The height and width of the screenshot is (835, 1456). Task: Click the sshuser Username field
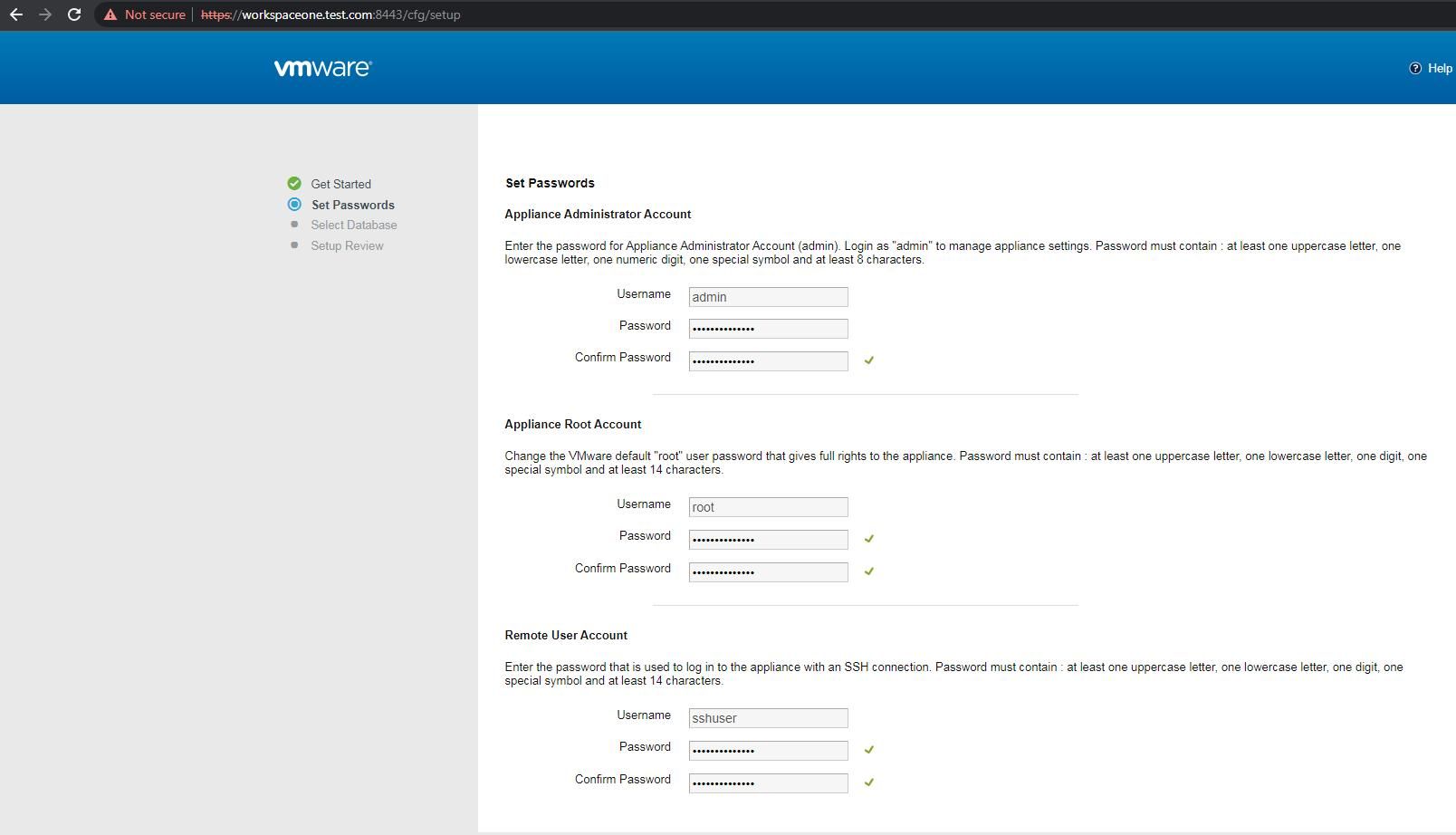click(768, 718)
